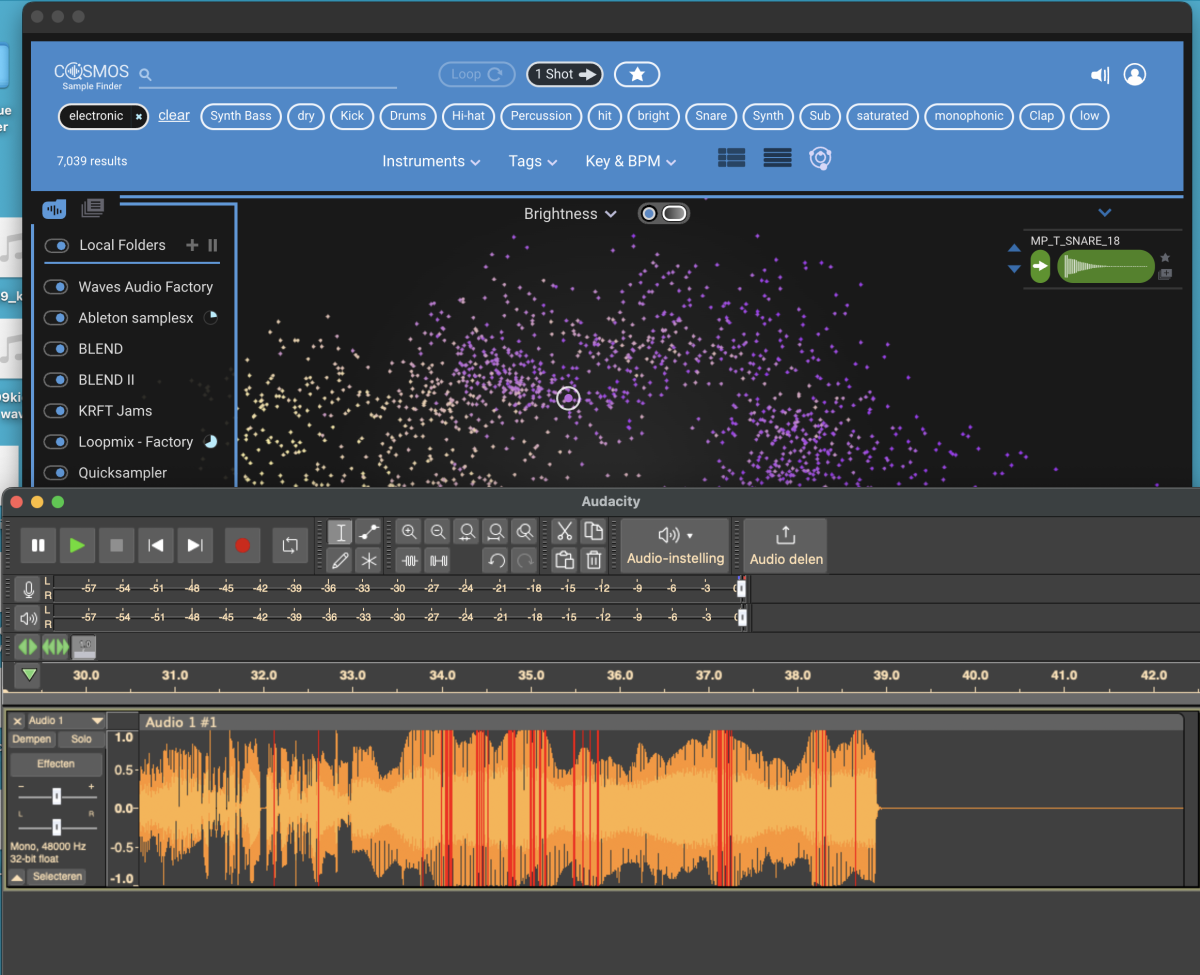Image resolution: width=1200 pixels, height=975 pixels.
Task: Skip to start of the Audacity project
Action: point(155,545)
